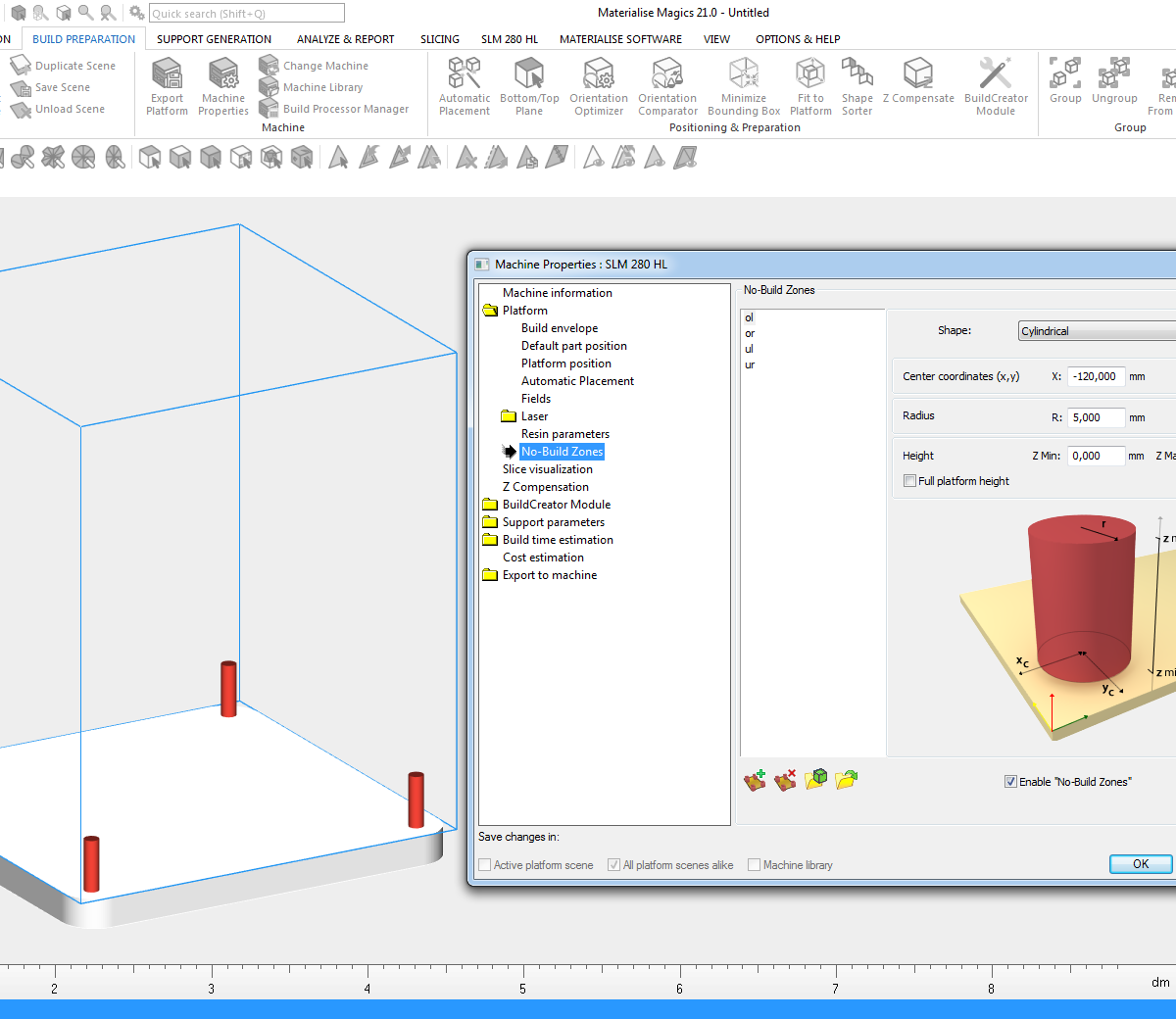Select Default part position item
This screenshot has width=1176, height=1019.
coord(574,346)
